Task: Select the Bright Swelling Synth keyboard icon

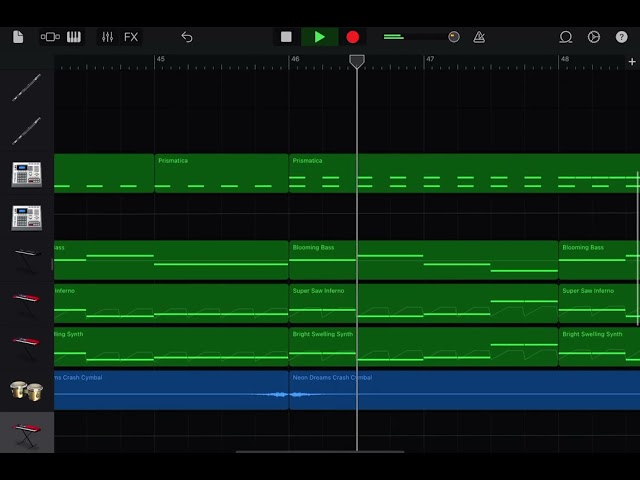Action: (x=27, y=348)
